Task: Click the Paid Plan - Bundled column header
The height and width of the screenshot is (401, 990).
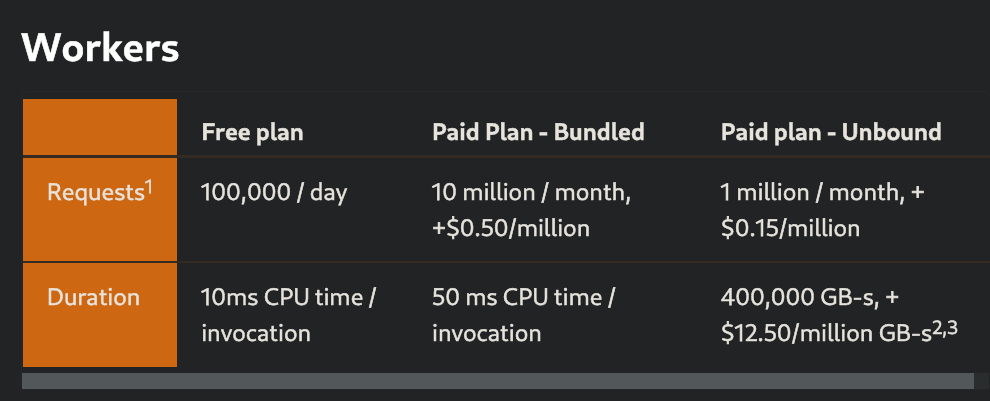Action: click(538, 132)
